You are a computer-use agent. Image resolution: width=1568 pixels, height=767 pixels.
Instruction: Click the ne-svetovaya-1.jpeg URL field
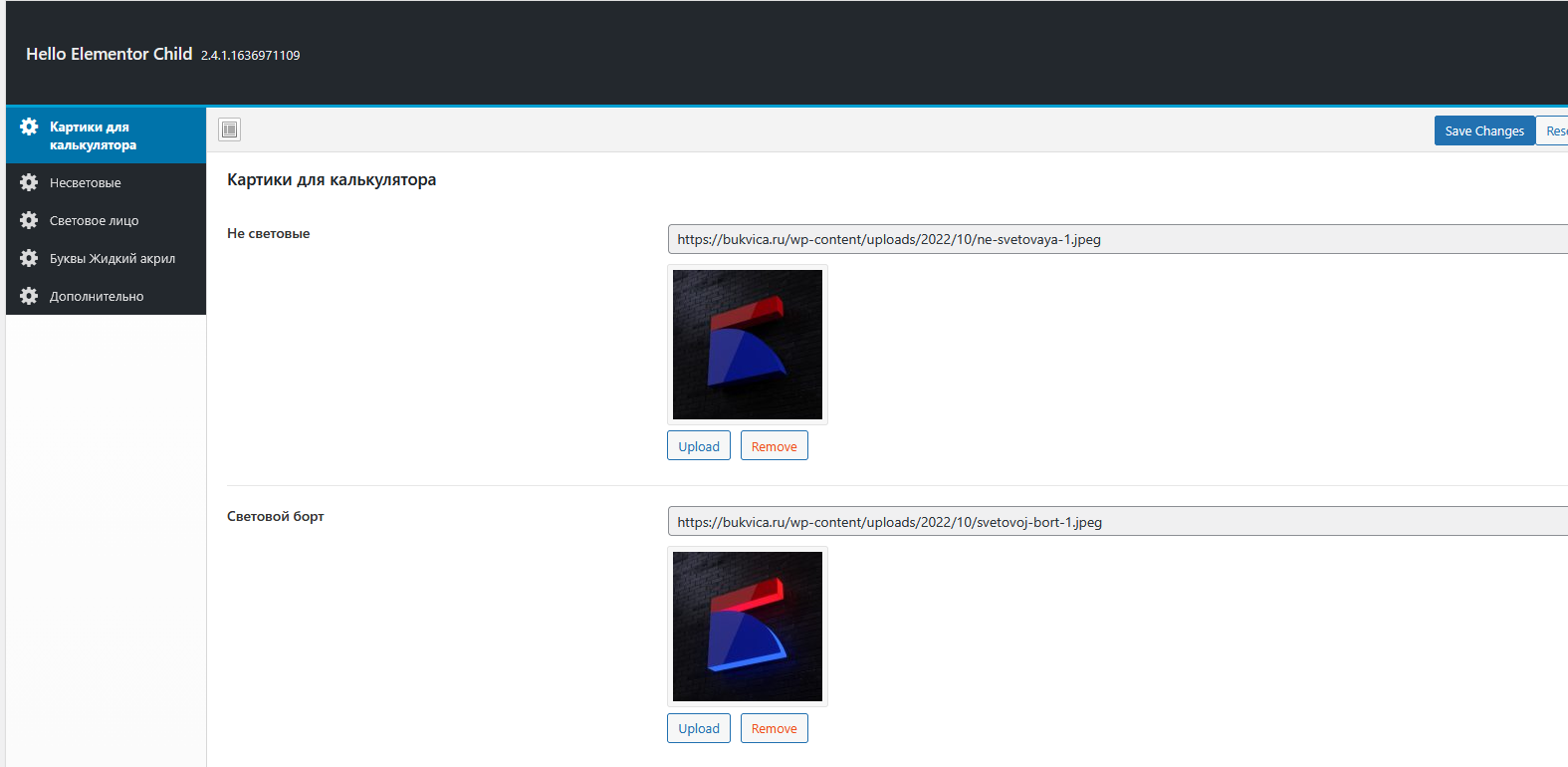(x=1115, y=239)
